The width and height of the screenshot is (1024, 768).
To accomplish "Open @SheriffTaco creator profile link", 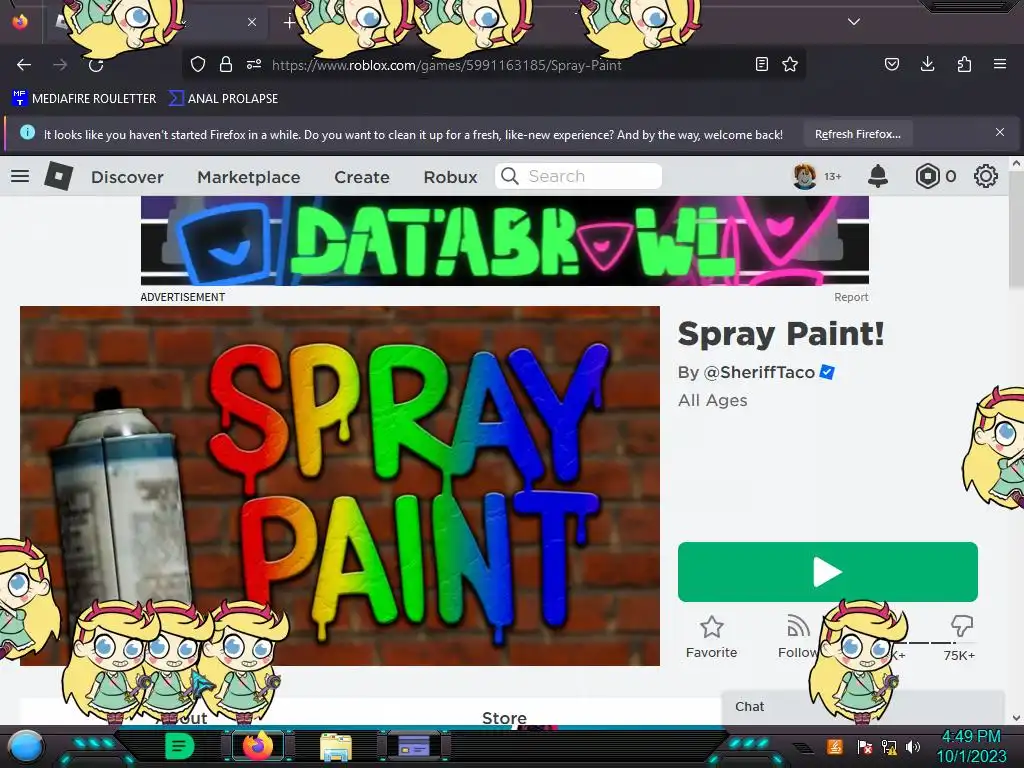I will 759,372.
